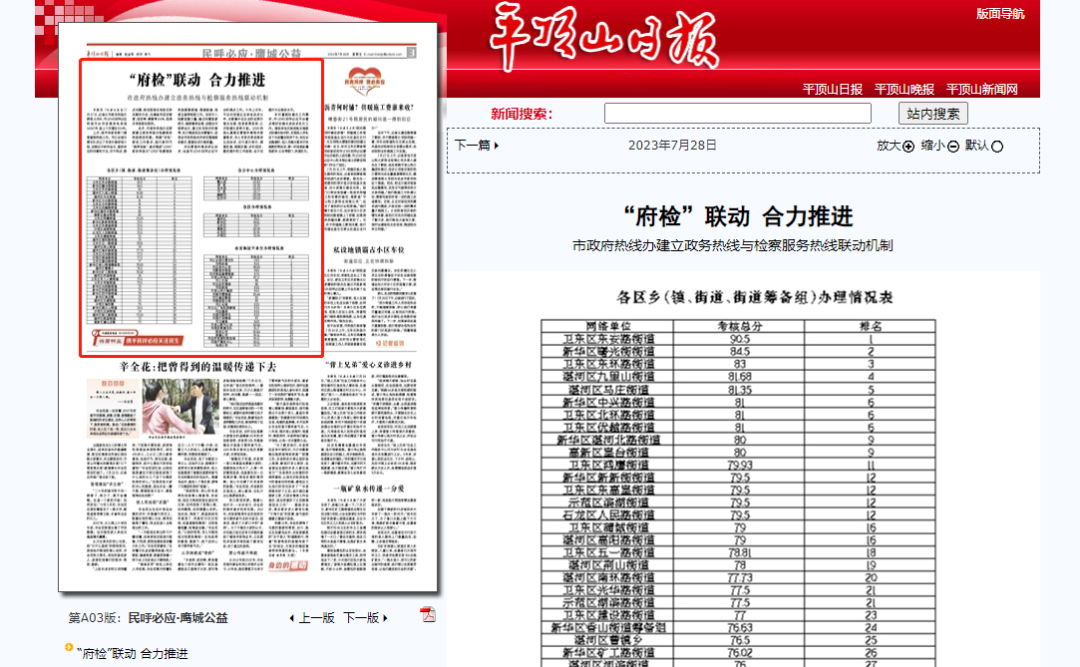This screenshot has height=667, width=1080.
Task: Click the 站内搜索 button
Action: click(x=933, y=114)
